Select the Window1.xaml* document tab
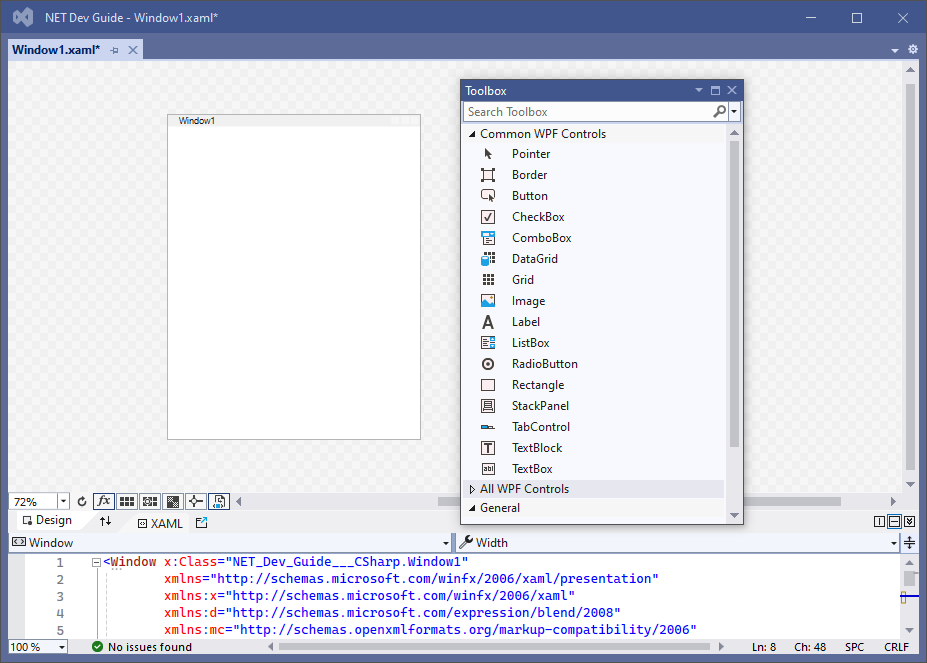 (56, 50)
